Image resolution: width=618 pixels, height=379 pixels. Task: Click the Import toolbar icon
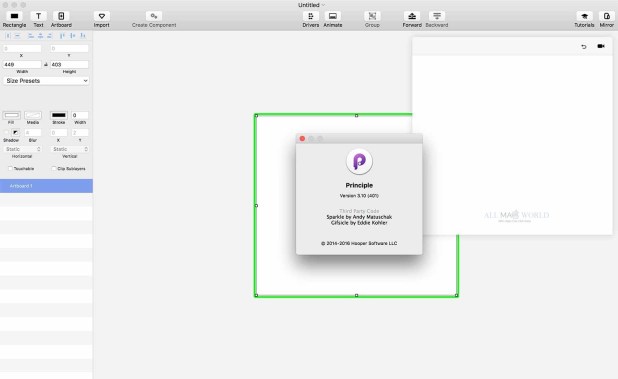(x=102, y=16)
